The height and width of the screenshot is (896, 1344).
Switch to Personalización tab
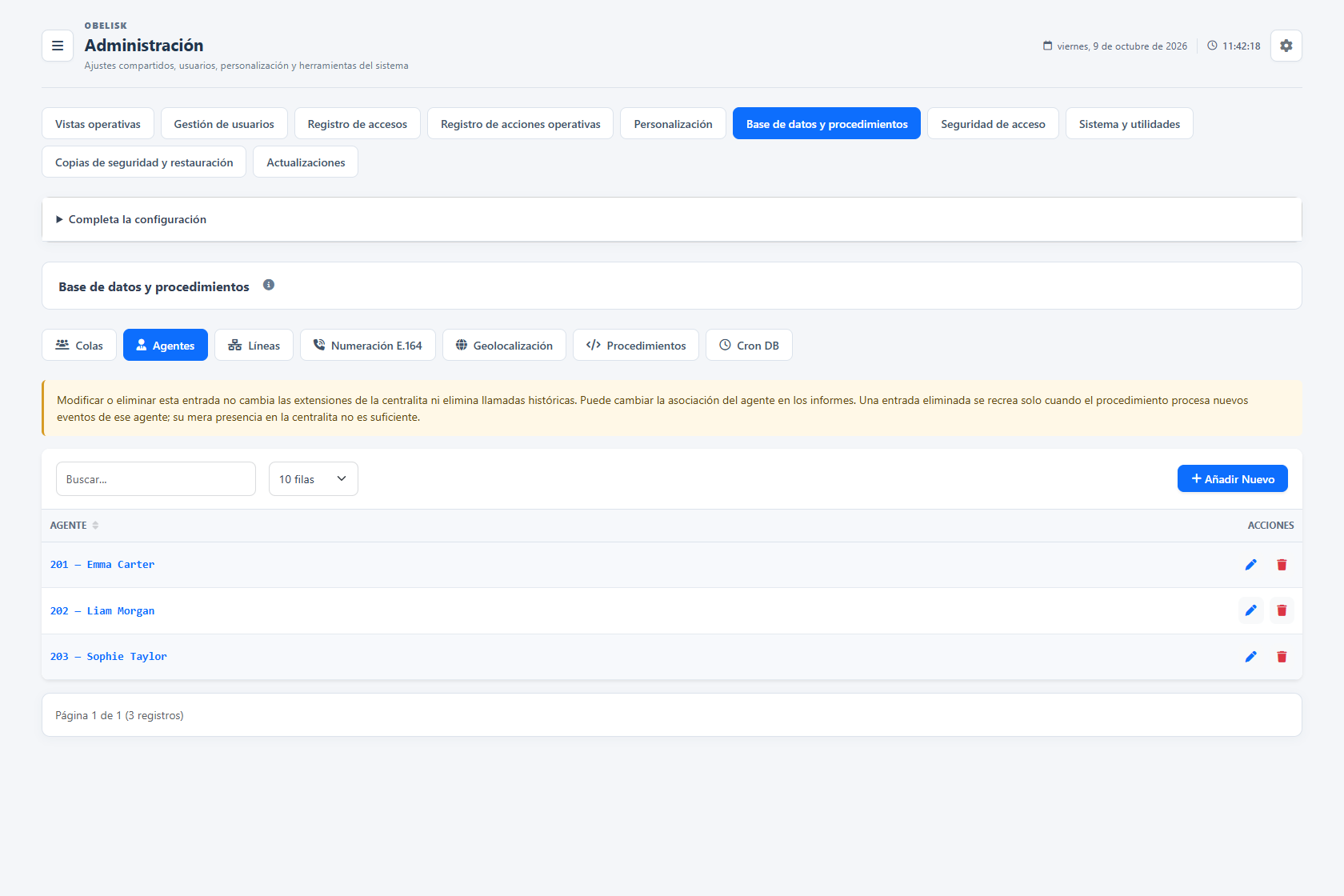click(673, 123)
